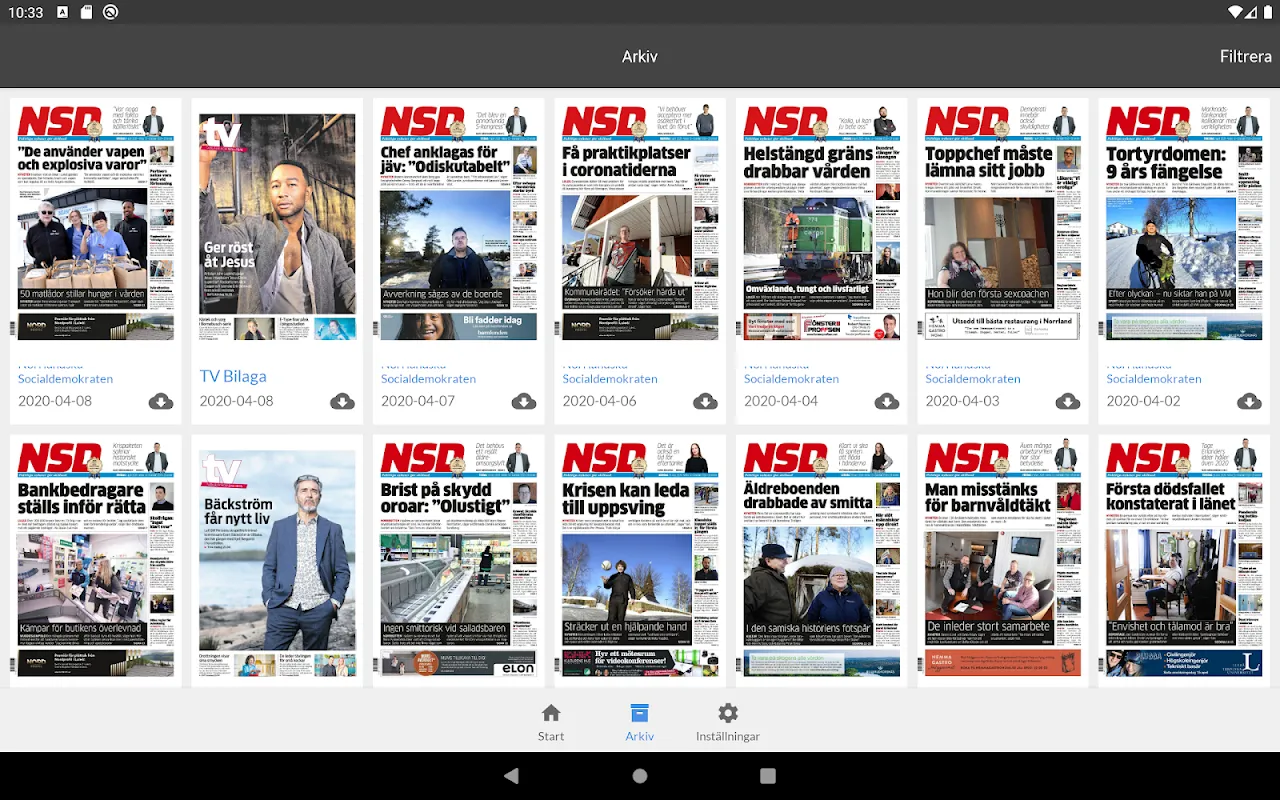The image size is (1280, 800).
Task: Download the TV Bilaga 2020-04-08 issue
Action: [x=342, y=402]
